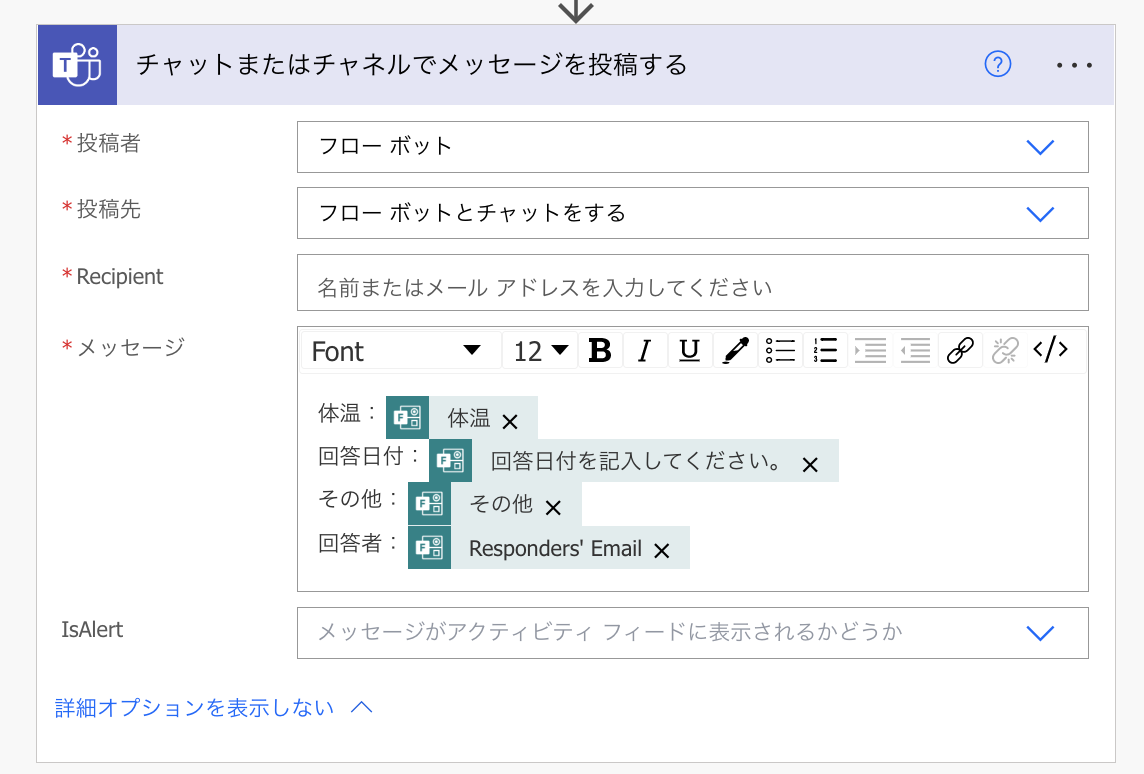The width and height of the screenshot is (1144, 774).
Task: Open the 投稿者 dropdown
Action: point(1040,146)
